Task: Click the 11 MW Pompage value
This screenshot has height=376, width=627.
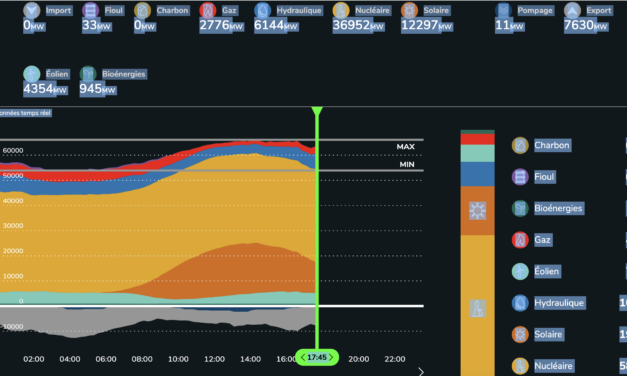Action: point(509,25)
